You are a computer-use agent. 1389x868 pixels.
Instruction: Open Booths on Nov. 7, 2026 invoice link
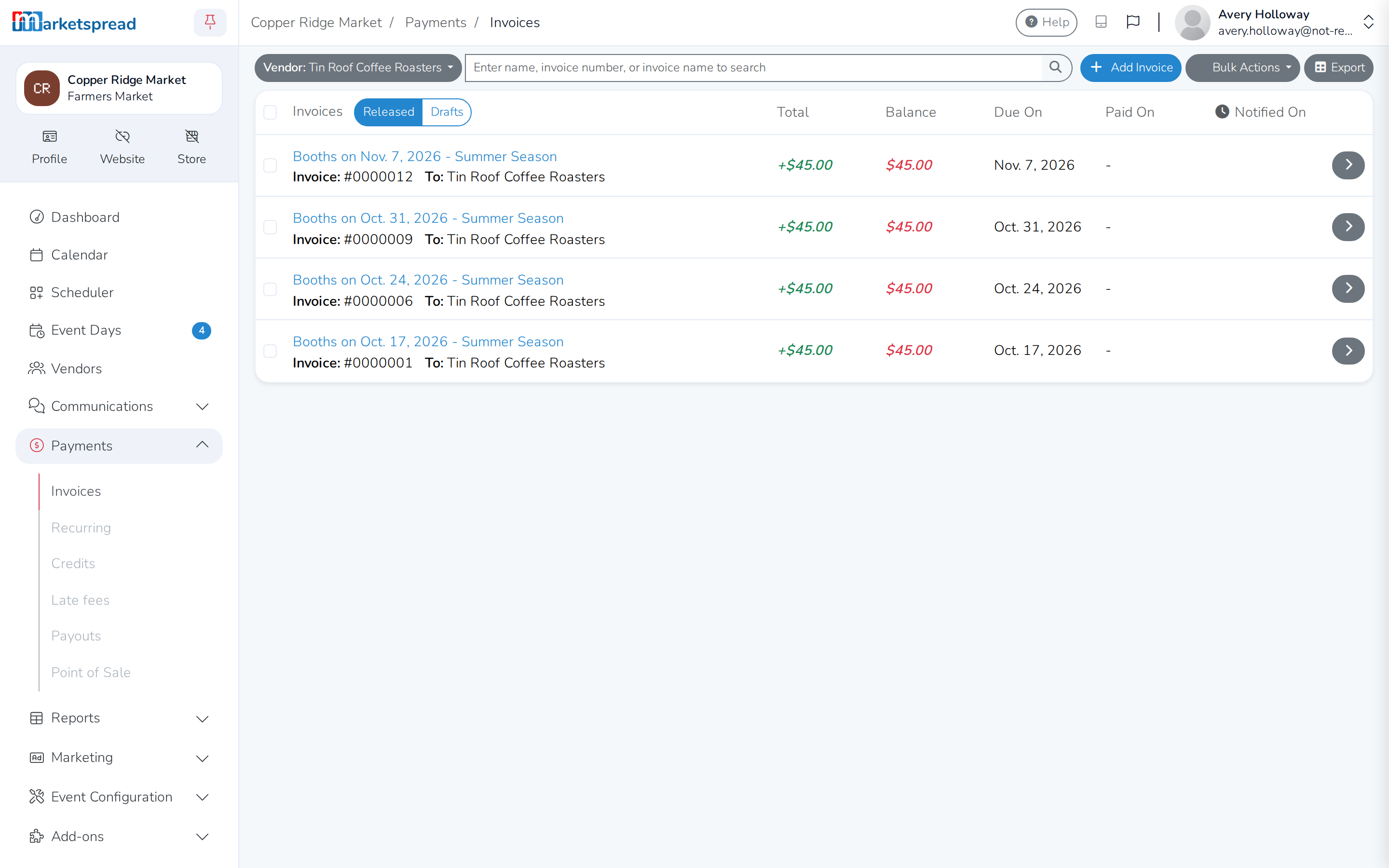tap(425, 156)
